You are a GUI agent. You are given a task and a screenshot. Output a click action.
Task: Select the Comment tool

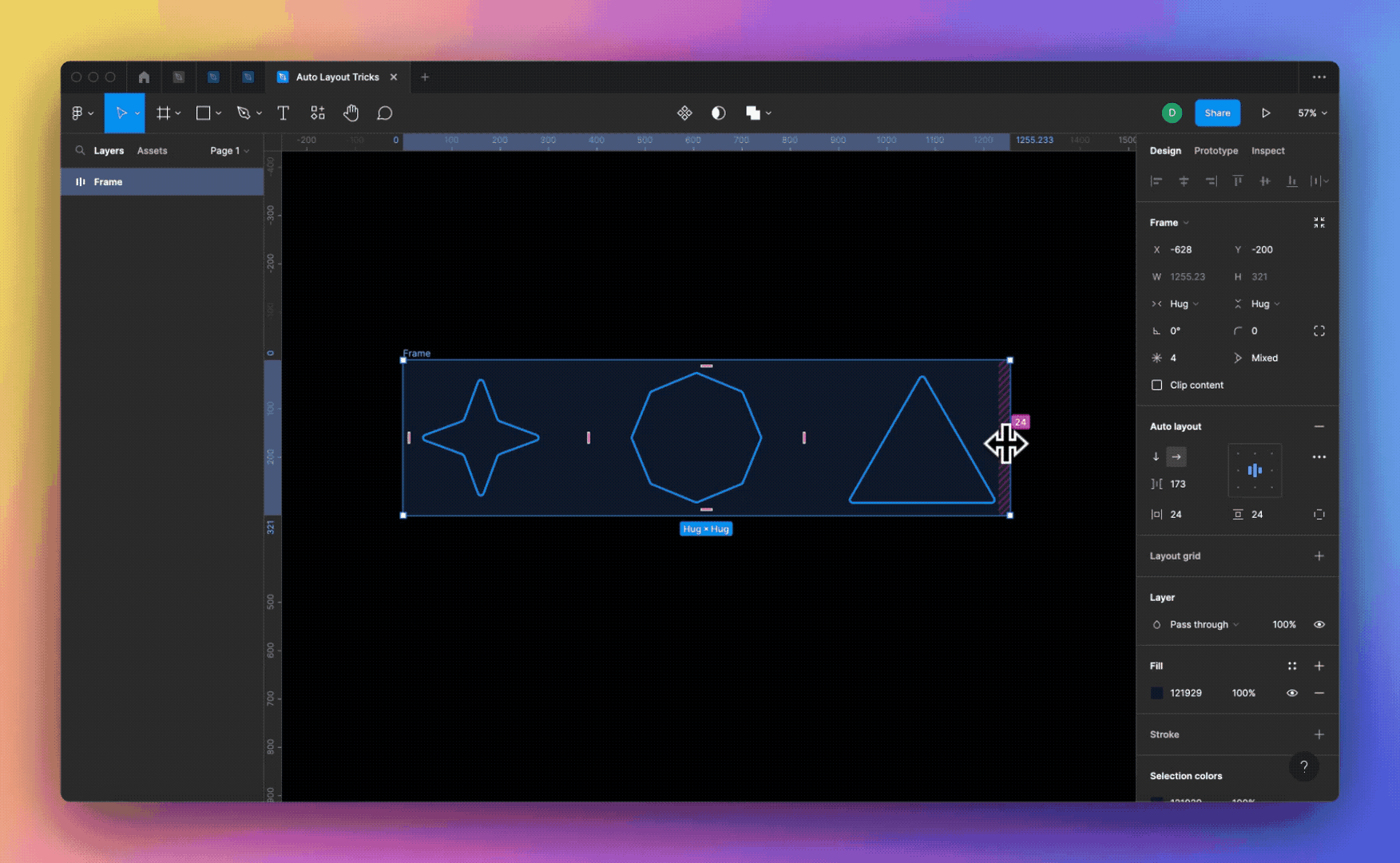(x=384, y=113)
